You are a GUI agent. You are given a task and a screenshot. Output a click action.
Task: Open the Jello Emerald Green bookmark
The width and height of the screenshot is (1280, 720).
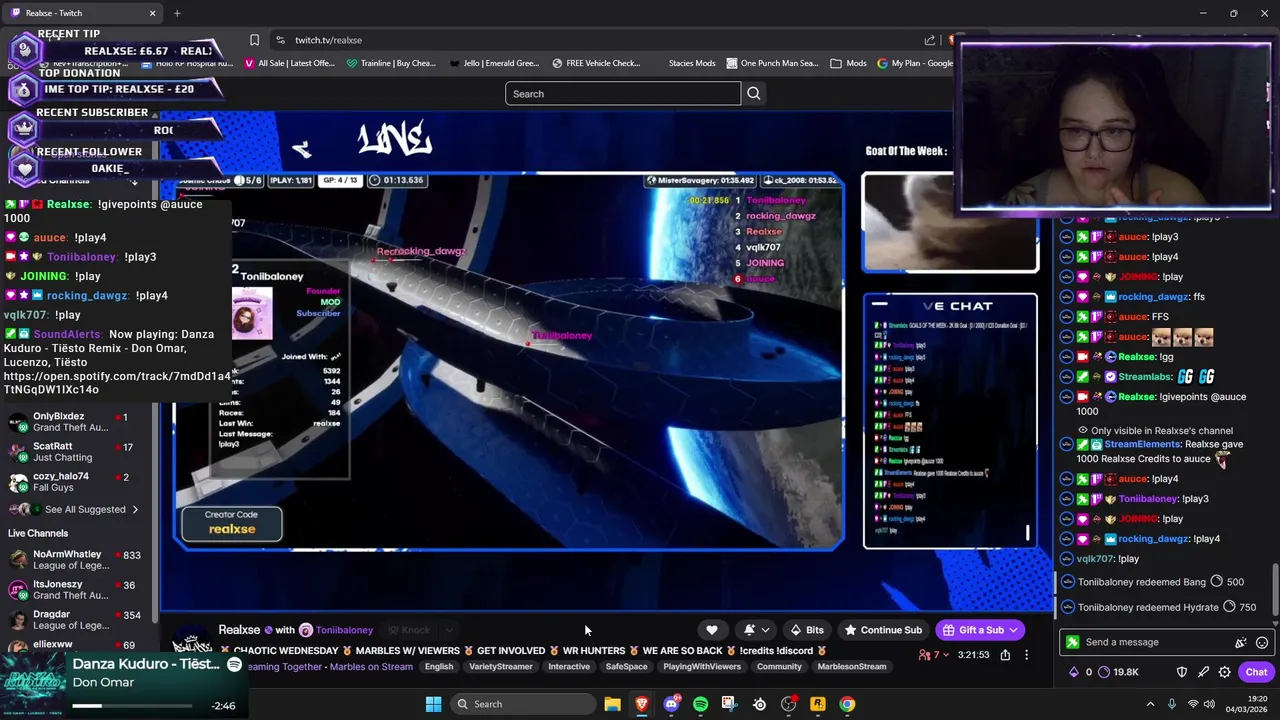[x=494, y=63]
